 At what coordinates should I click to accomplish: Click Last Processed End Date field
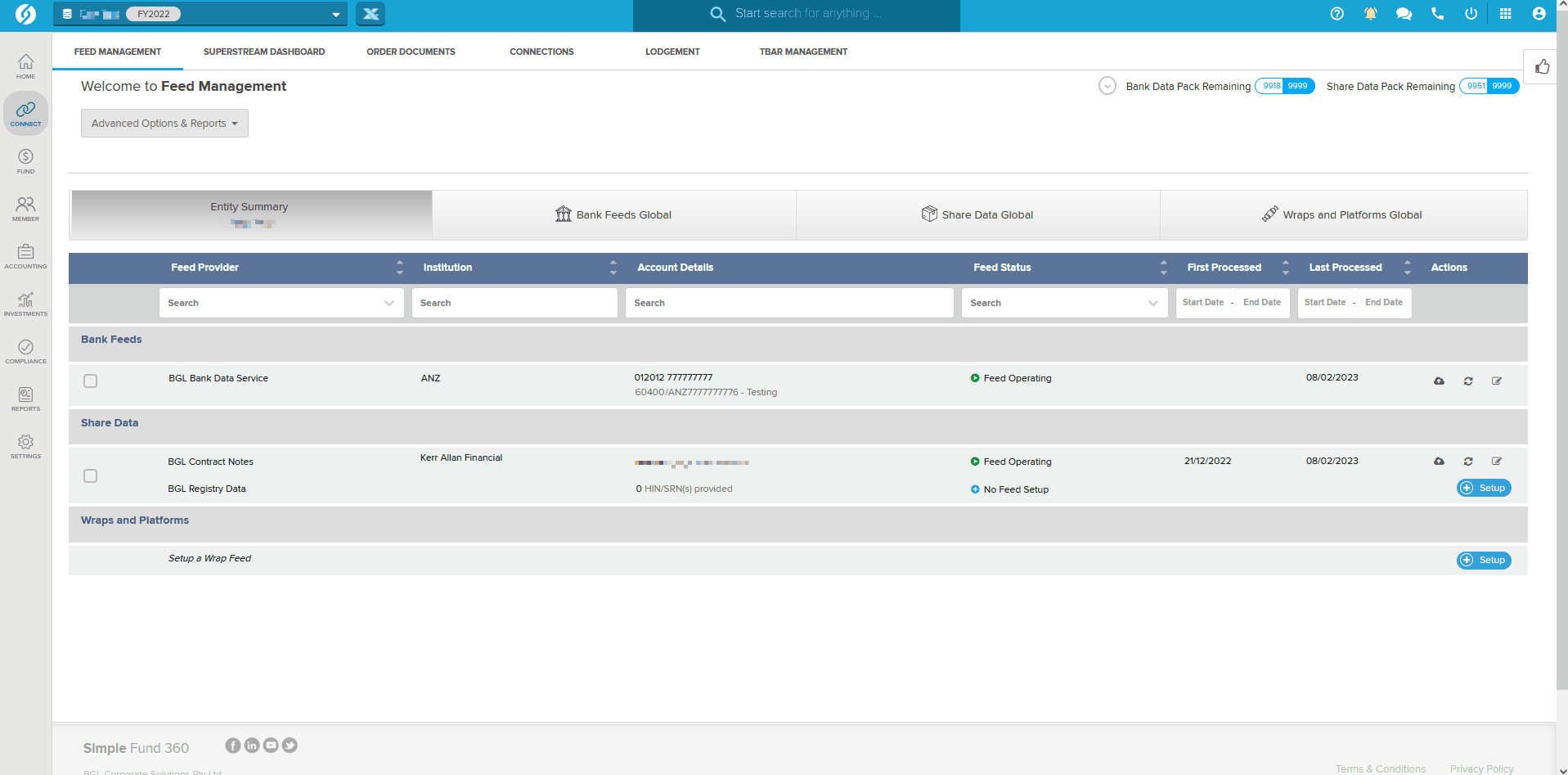click(x=1384, y=303)
